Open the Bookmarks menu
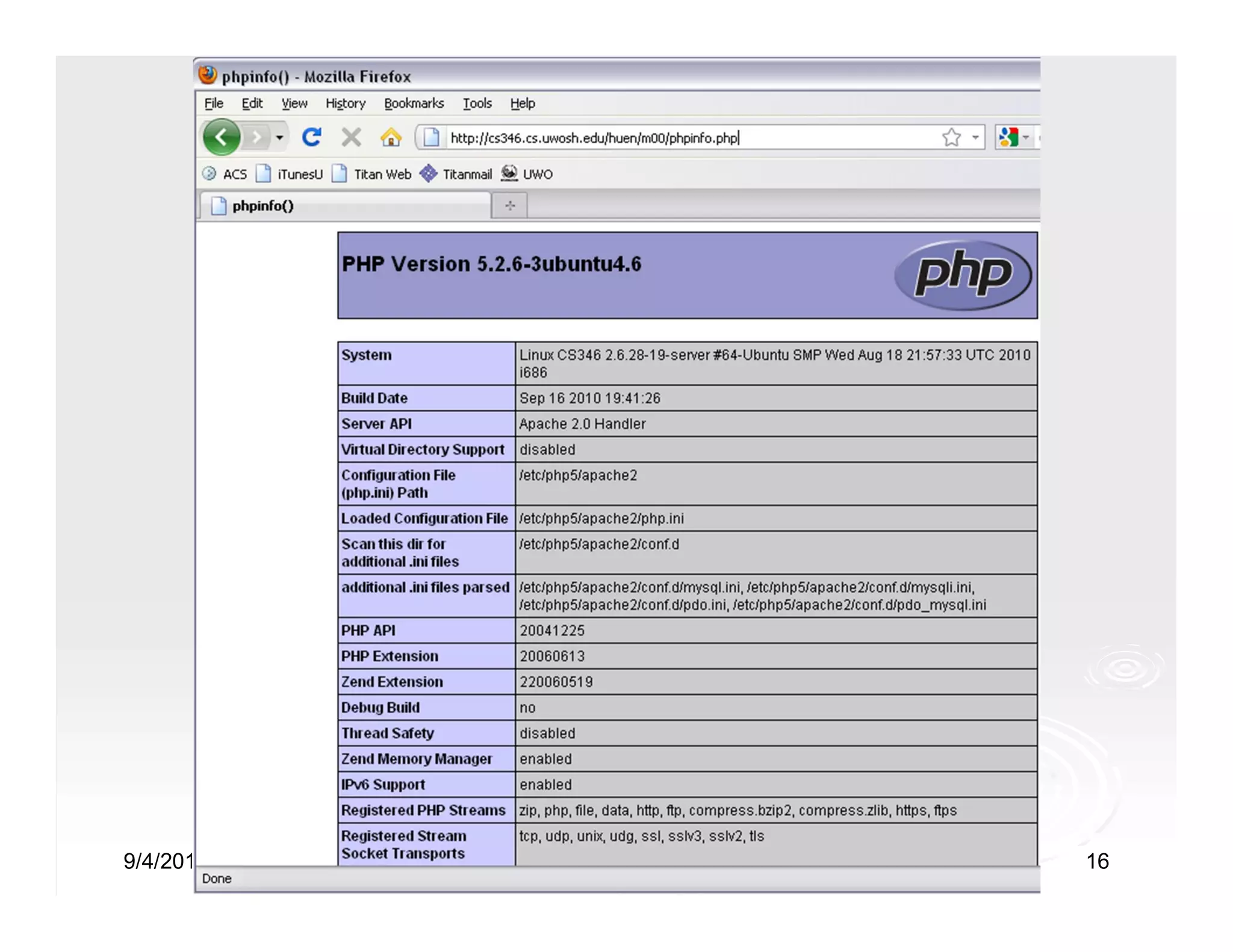Viewport: 1233px width, 952px height. click(414, 104)
